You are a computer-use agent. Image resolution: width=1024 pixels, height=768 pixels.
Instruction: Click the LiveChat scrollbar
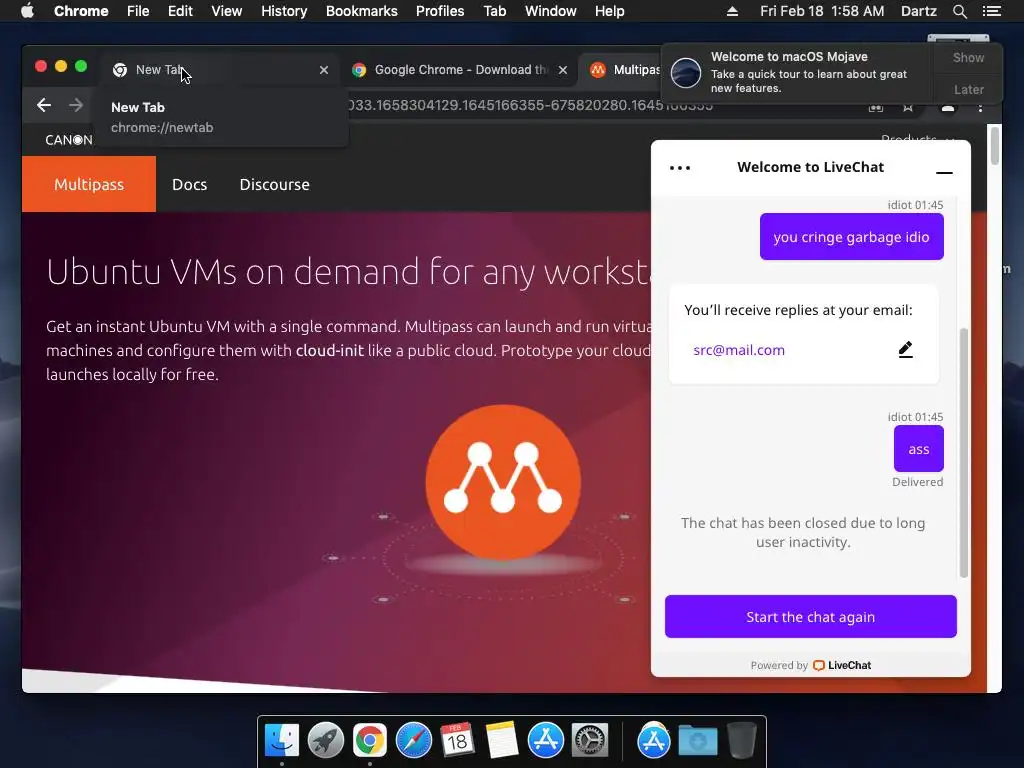pos(963,453)
